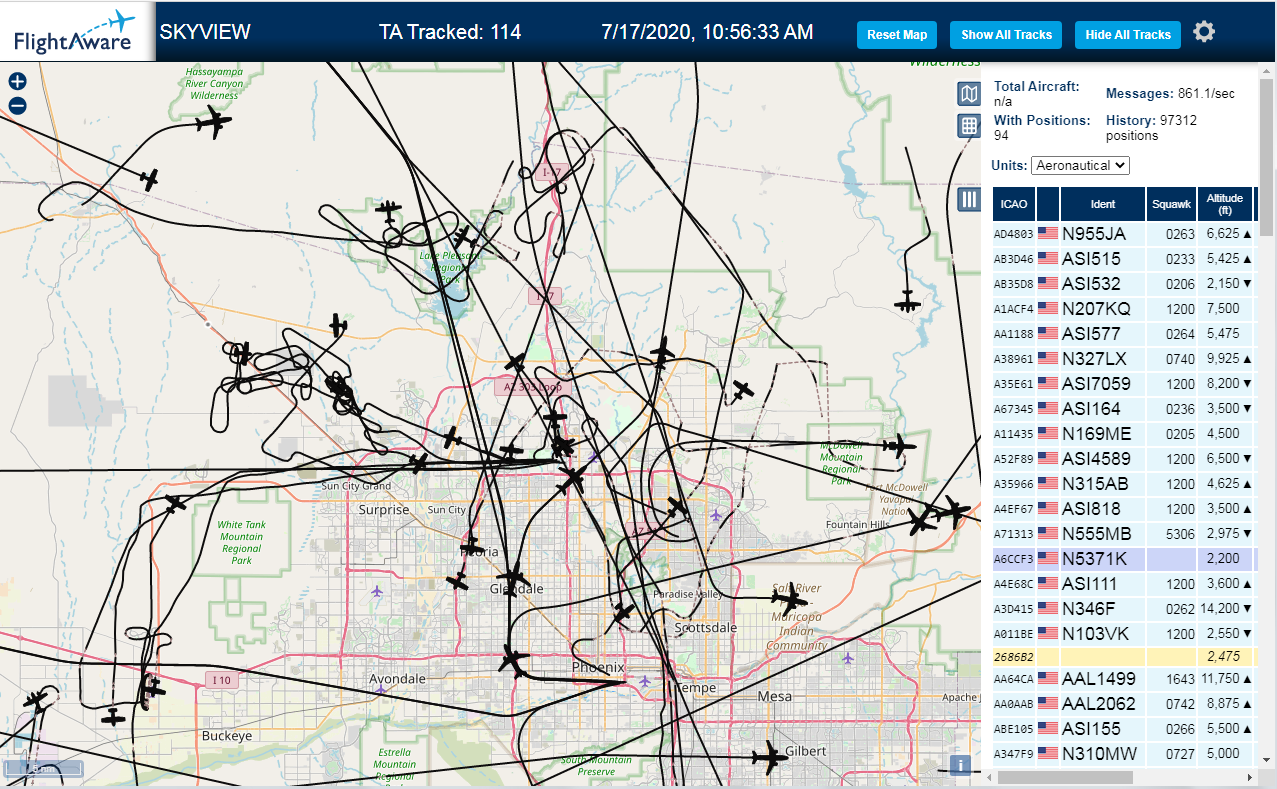The image size is (1277, 789).
Task: Click Show All Tracks
Action: (x=1006, y=34)
